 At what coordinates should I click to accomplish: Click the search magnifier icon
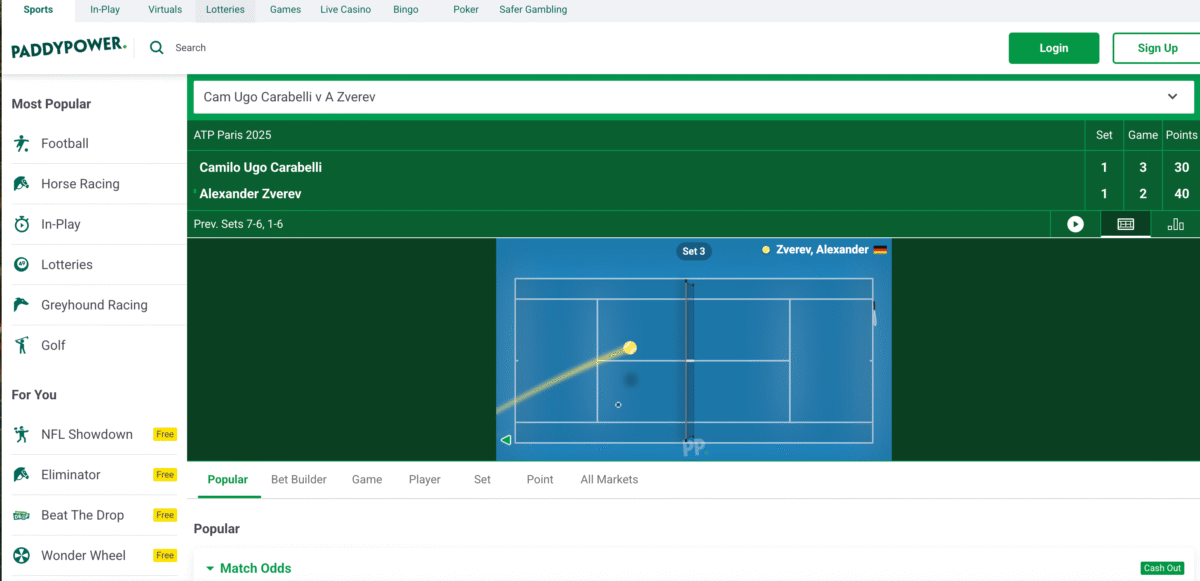(156, 47)
